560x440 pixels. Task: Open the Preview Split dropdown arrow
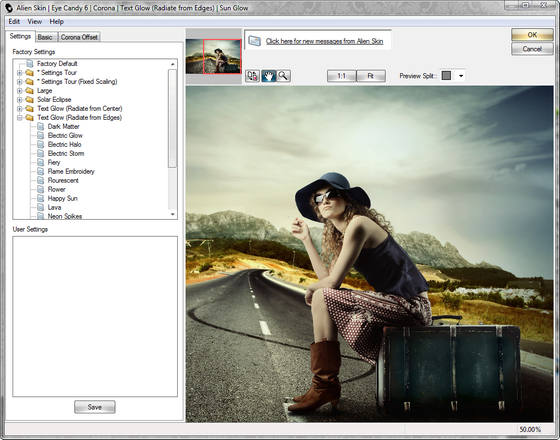pos(461,76)
